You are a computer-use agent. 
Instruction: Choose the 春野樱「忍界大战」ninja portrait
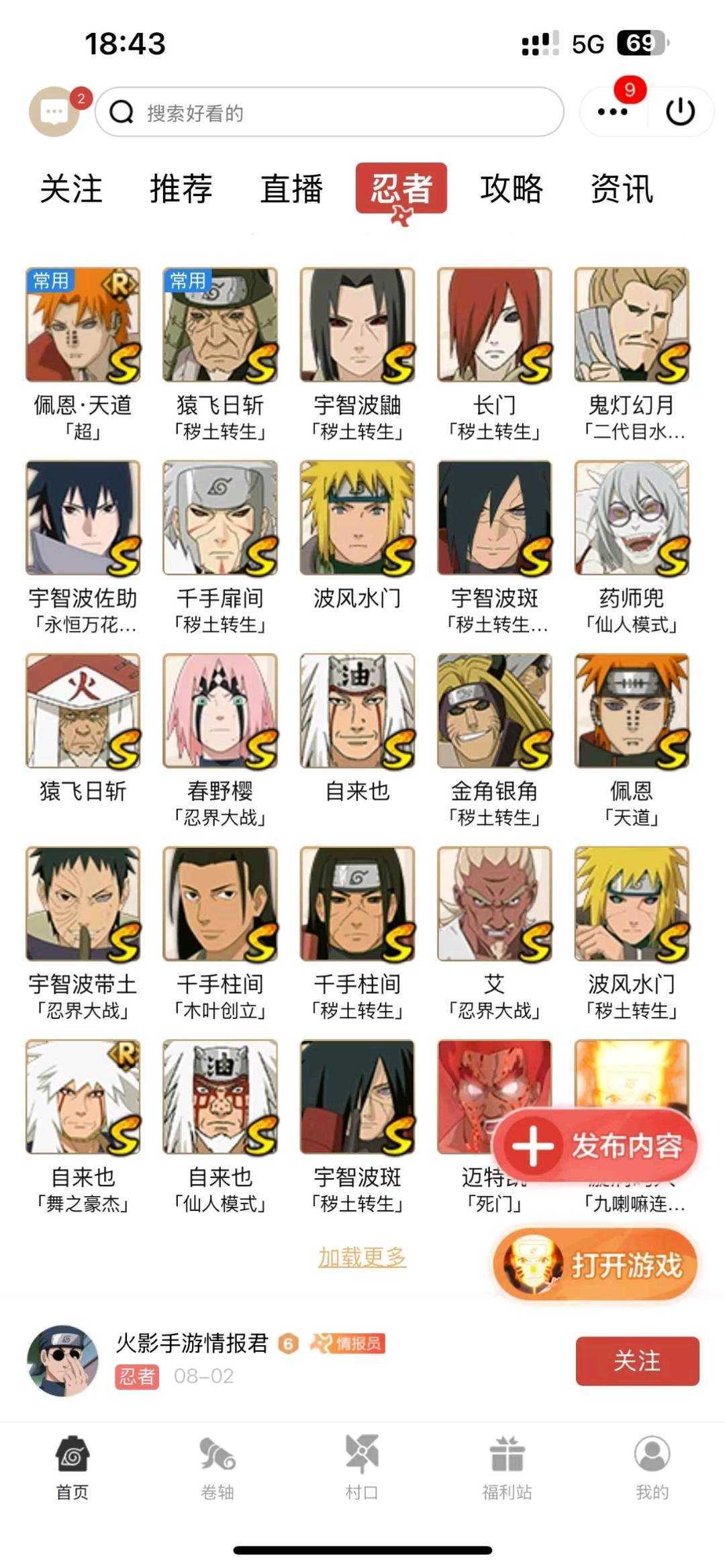(220, 711)
